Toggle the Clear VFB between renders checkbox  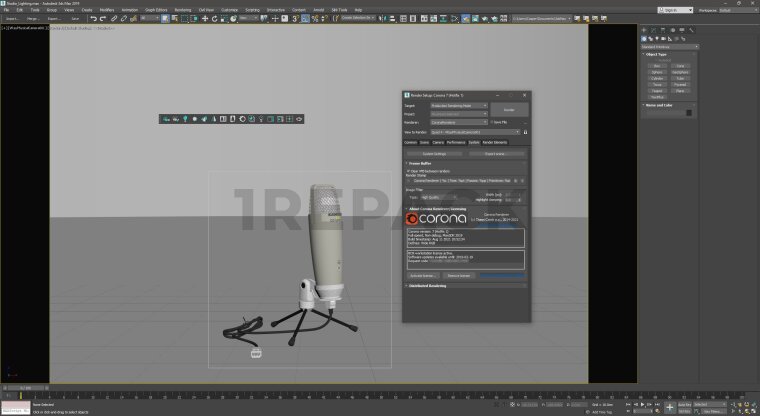click(408, 171)
